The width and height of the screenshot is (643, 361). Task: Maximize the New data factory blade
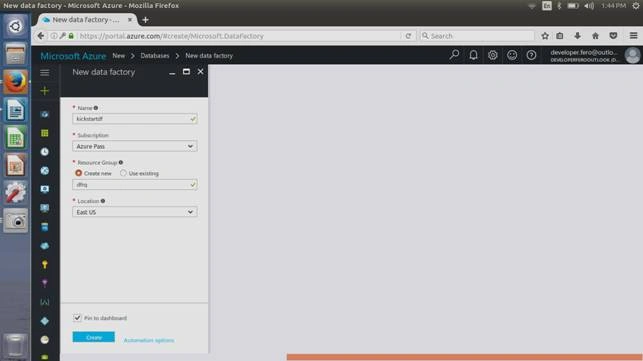[186, 71]
